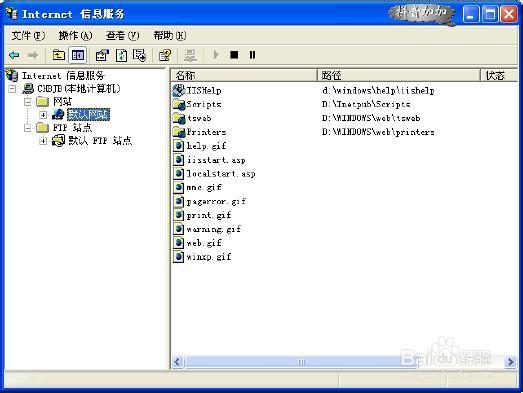Click the Back arrow toolbar icon
Viewport: 523px width, 393px height.
[x=14, y=55]
